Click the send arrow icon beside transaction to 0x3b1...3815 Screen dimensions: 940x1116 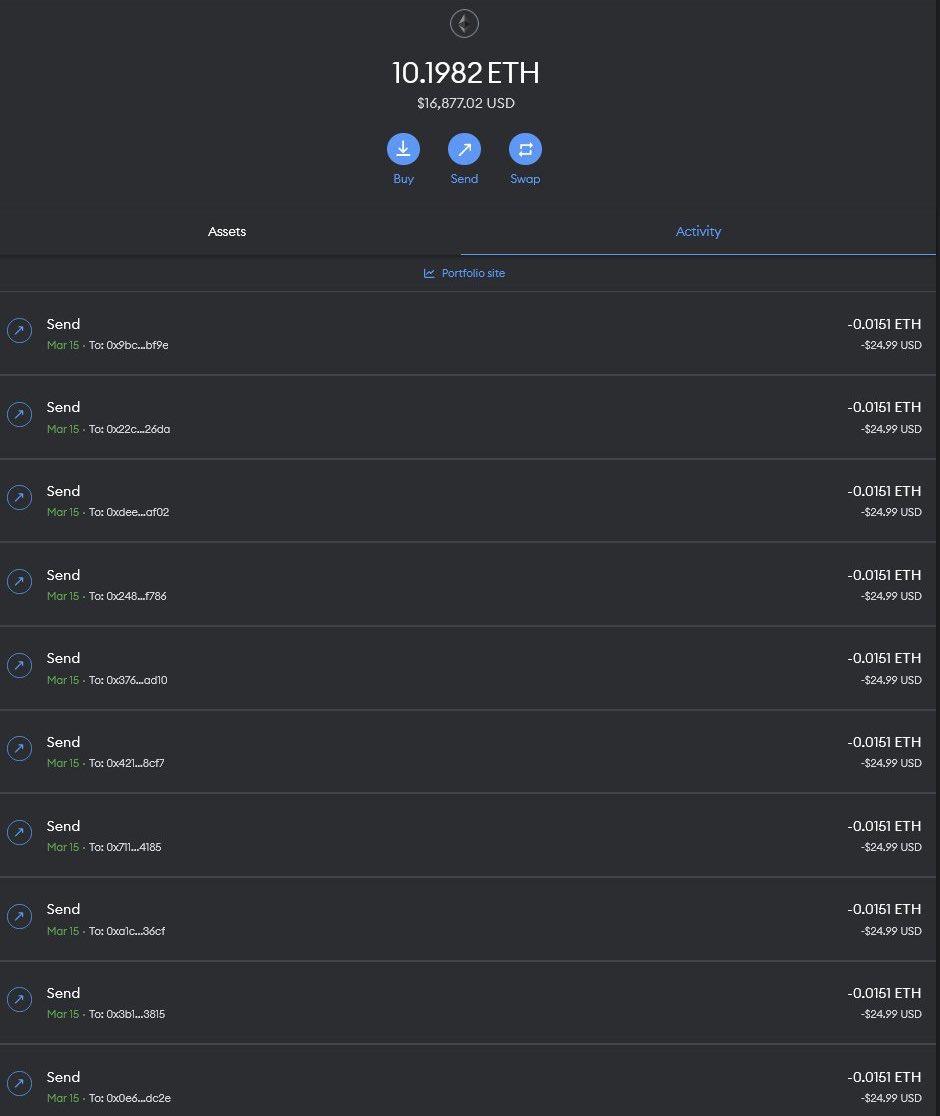20,1000
